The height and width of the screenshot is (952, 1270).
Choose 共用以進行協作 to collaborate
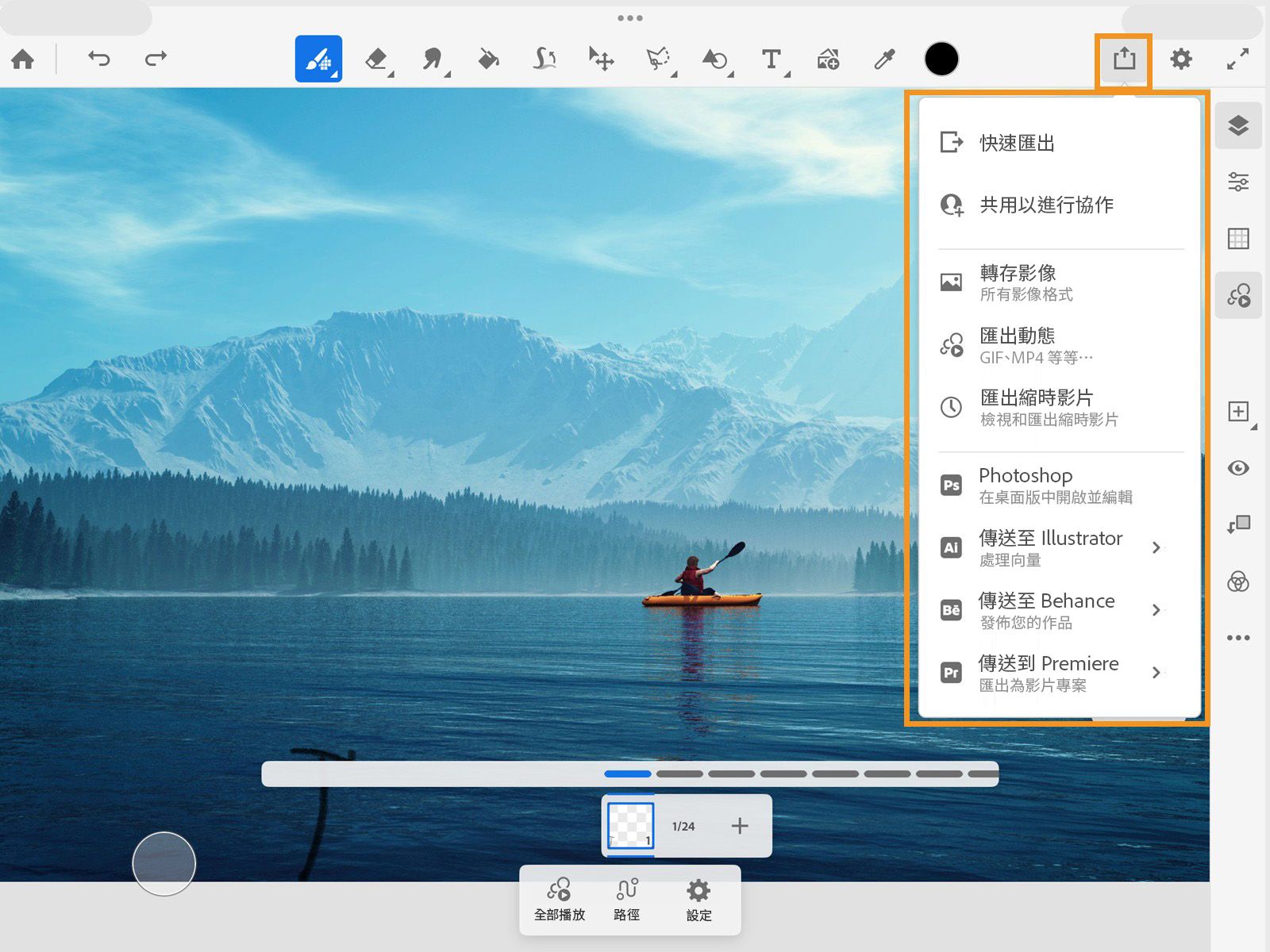click(x=1060, y=205)
